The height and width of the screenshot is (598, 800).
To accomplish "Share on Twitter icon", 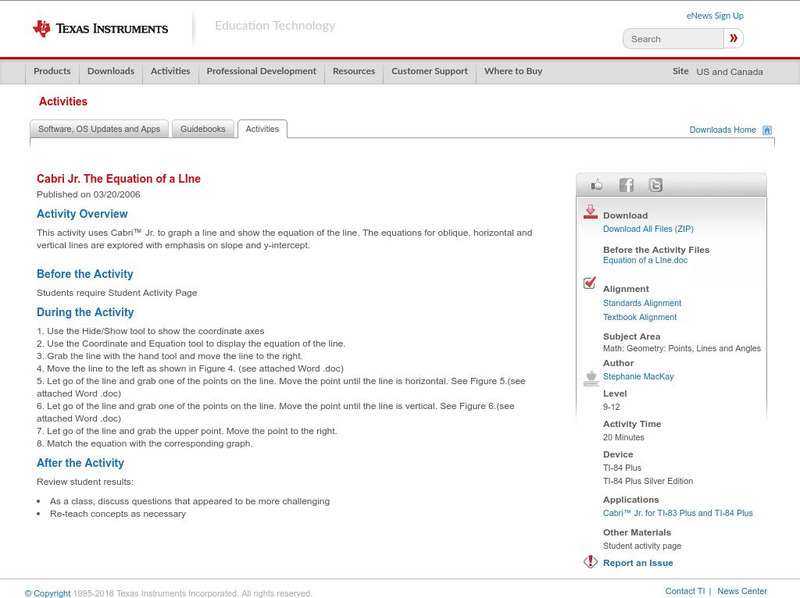I will (656, 185).
